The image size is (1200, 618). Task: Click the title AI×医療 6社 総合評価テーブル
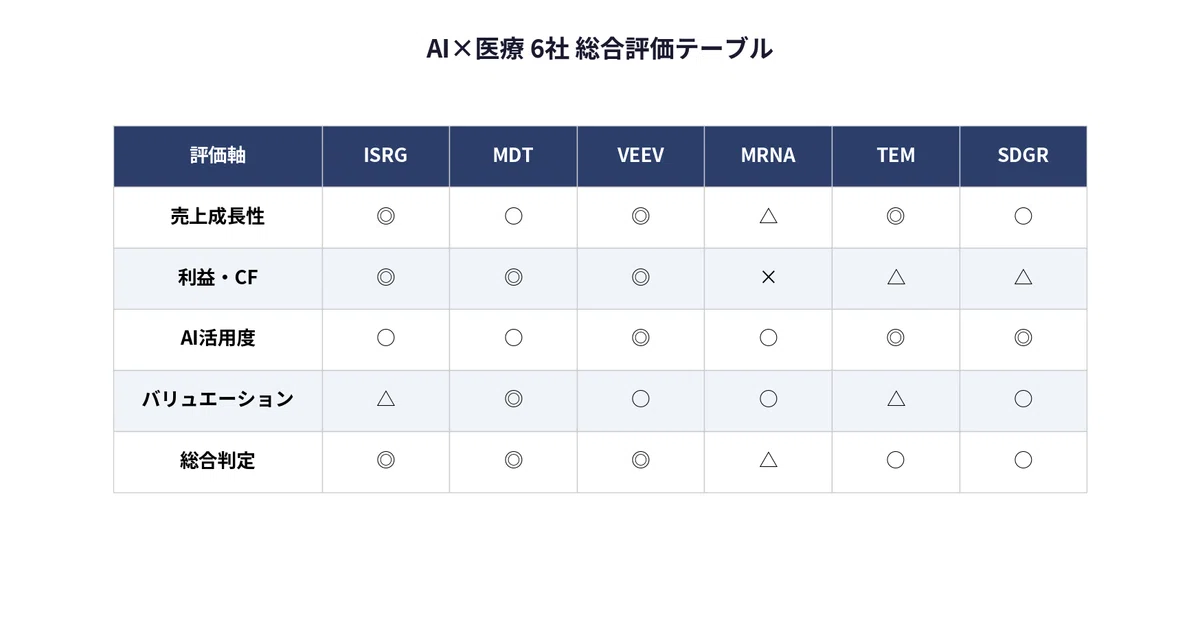(599, 49)
